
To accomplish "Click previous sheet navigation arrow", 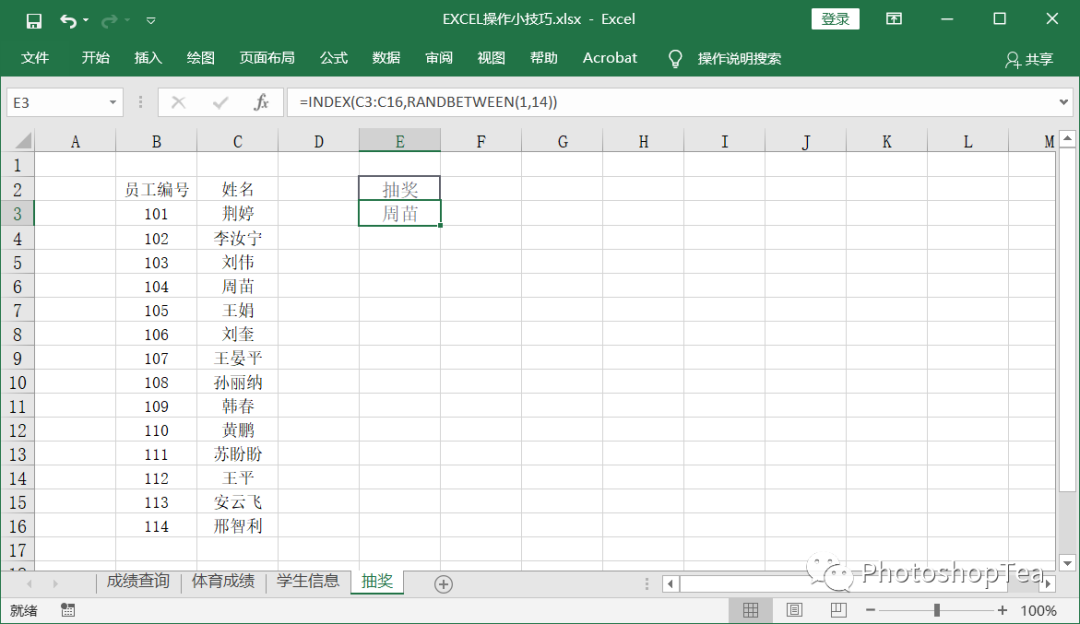I will [29, 584].
